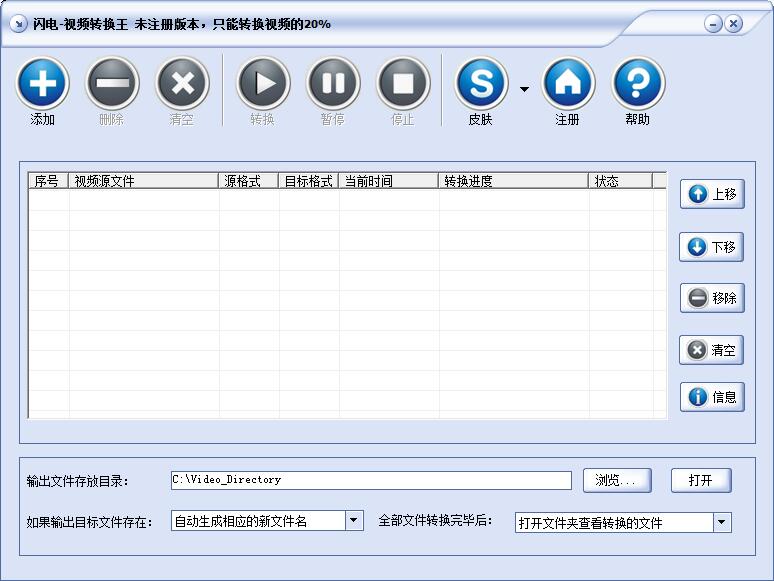The image size is (774, 581).
Task: Click the 清空 (Clear) X toolbar icon
Action: (x=182, y=84)
